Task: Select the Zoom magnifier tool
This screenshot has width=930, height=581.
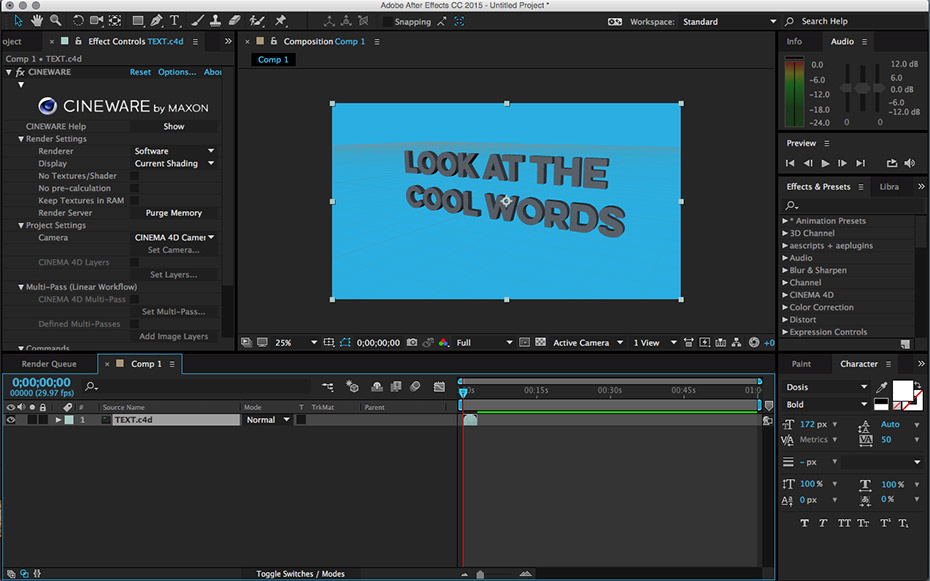Action: 56,20
